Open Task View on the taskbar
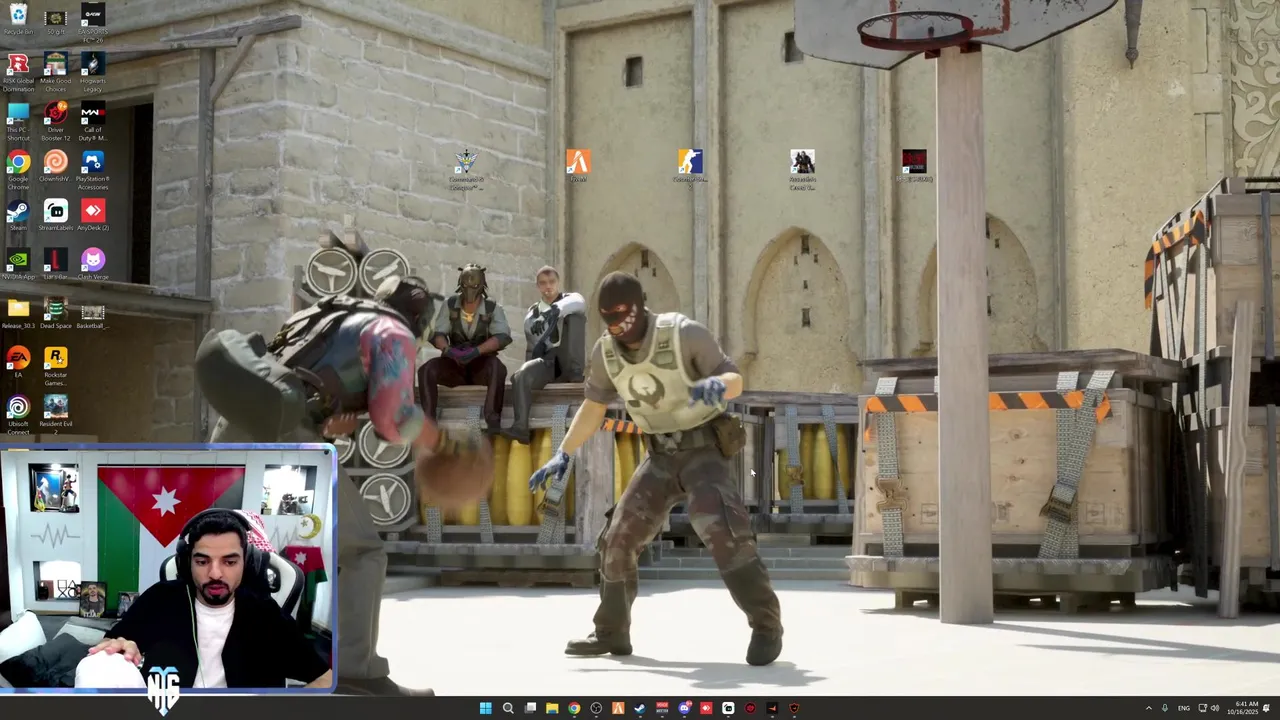Screen dimensions: 1280x720 tap(530, 708)
